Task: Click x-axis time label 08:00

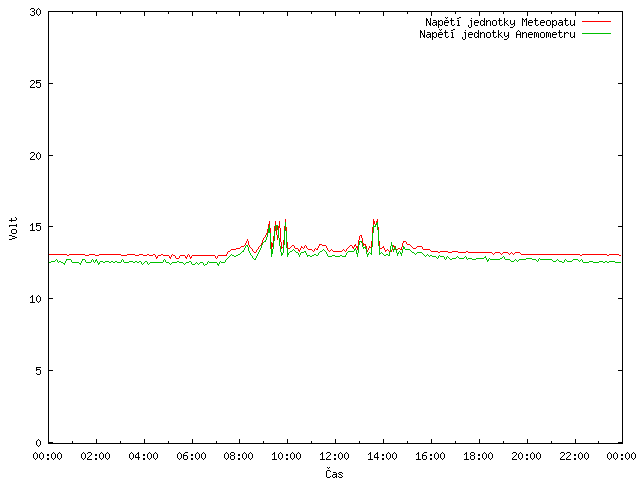Action: point(239,456)
